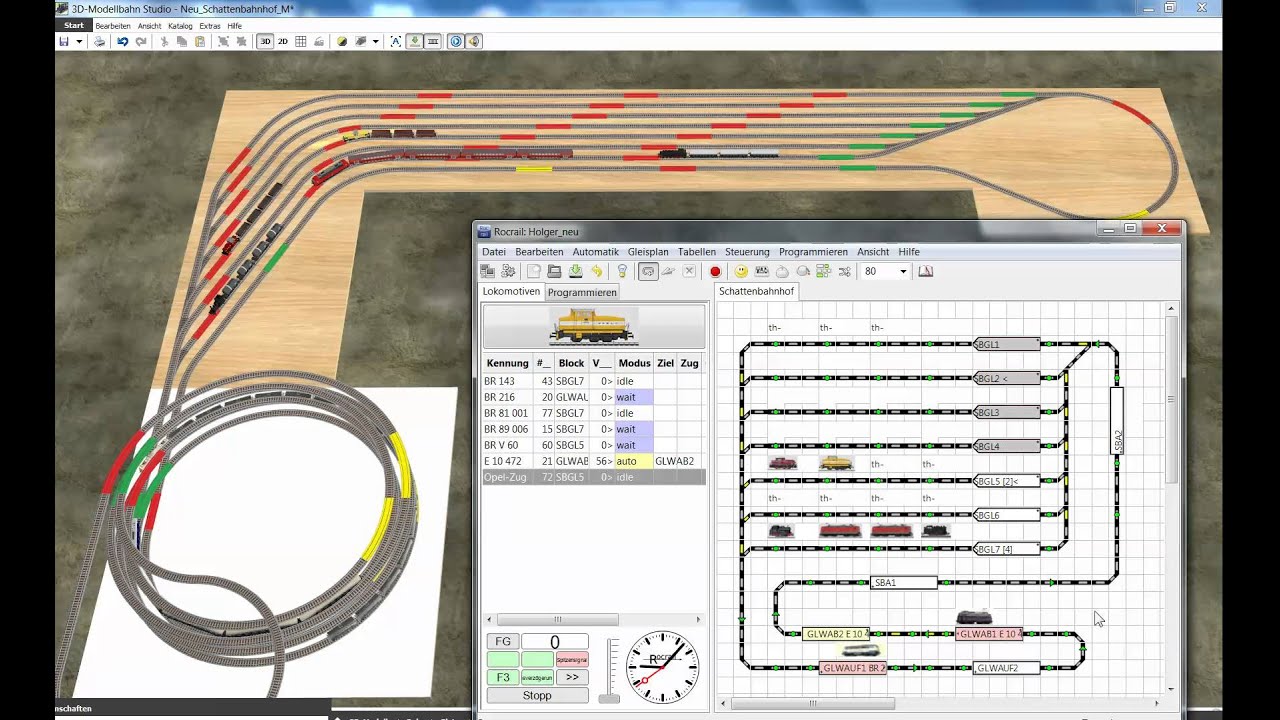Select the Opel-Zug row
This screenshot has width=1280, height=720.
(x=594, y=477)
